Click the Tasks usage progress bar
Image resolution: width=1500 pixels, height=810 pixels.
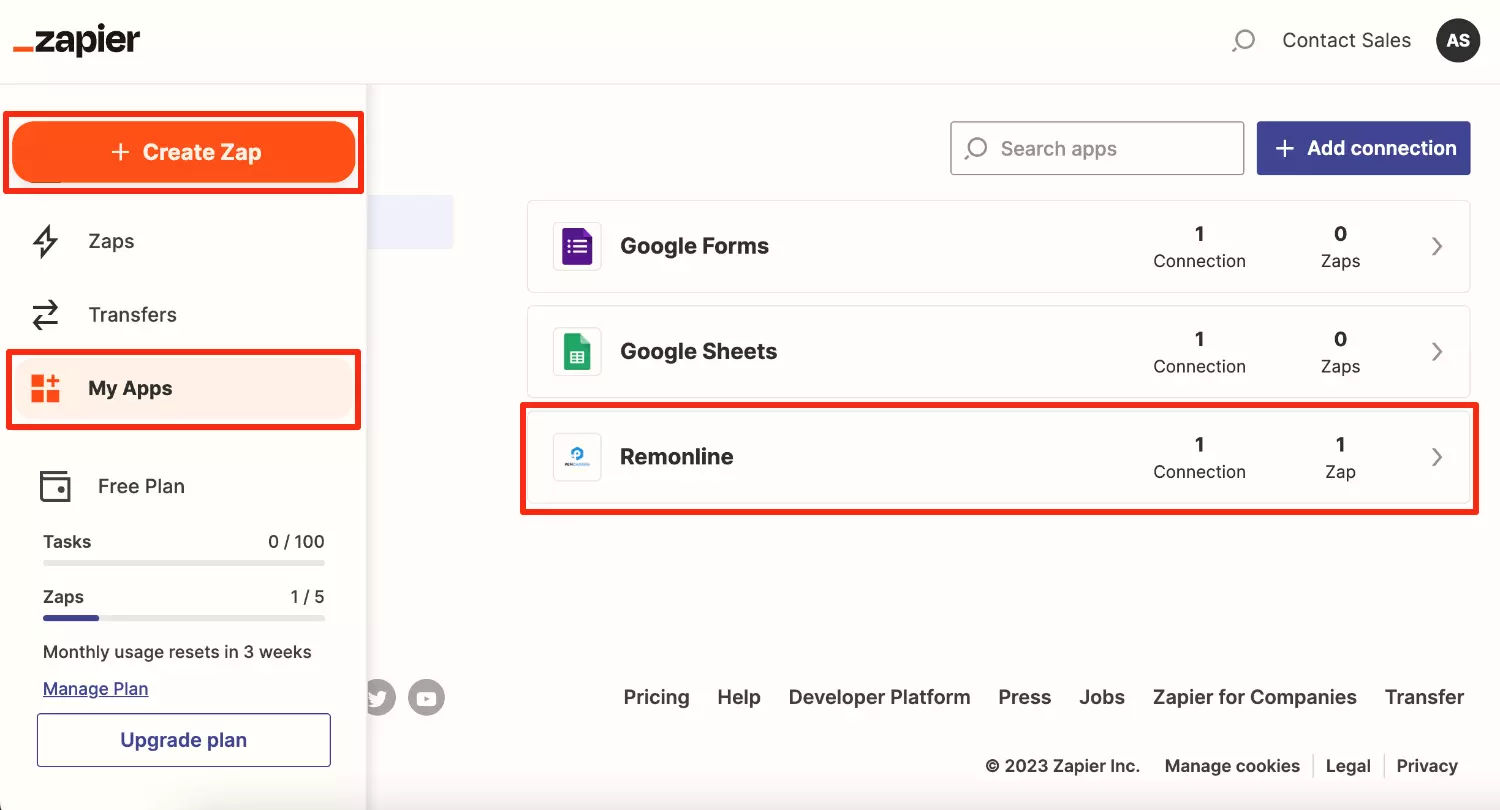coord(184,563)
